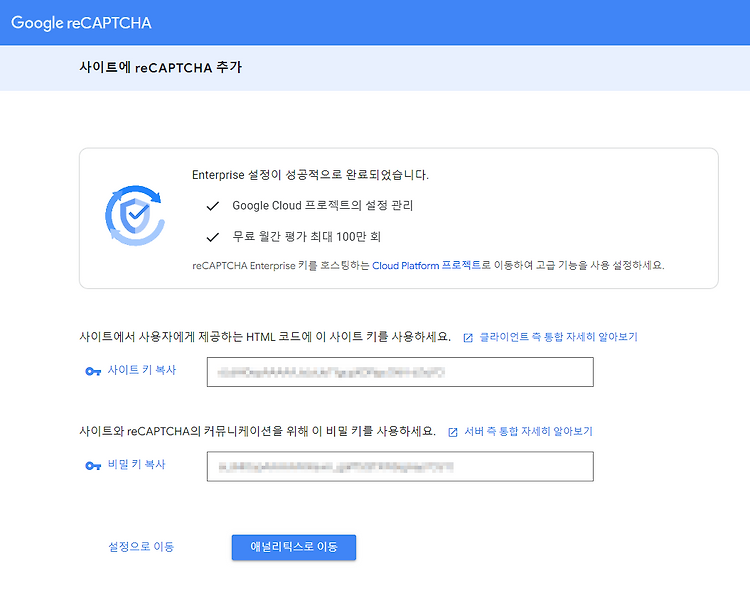This screenshot has width=750, height=595.
Task: Click external-link icon beside 서버 측 통합
Action: click(x=452, y=432)
